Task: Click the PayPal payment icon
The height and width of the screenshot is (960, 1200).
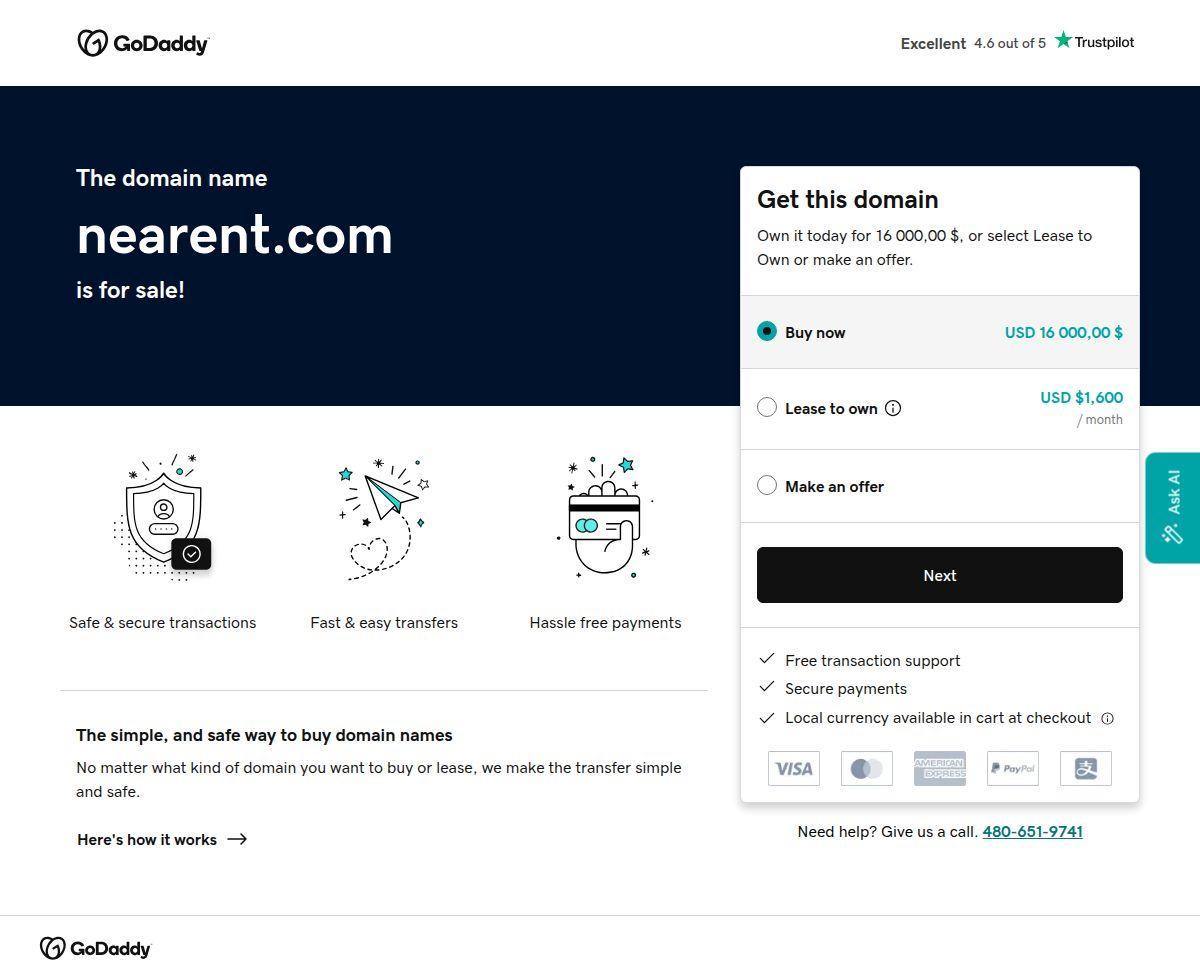Action: (x=1013, y=768)
